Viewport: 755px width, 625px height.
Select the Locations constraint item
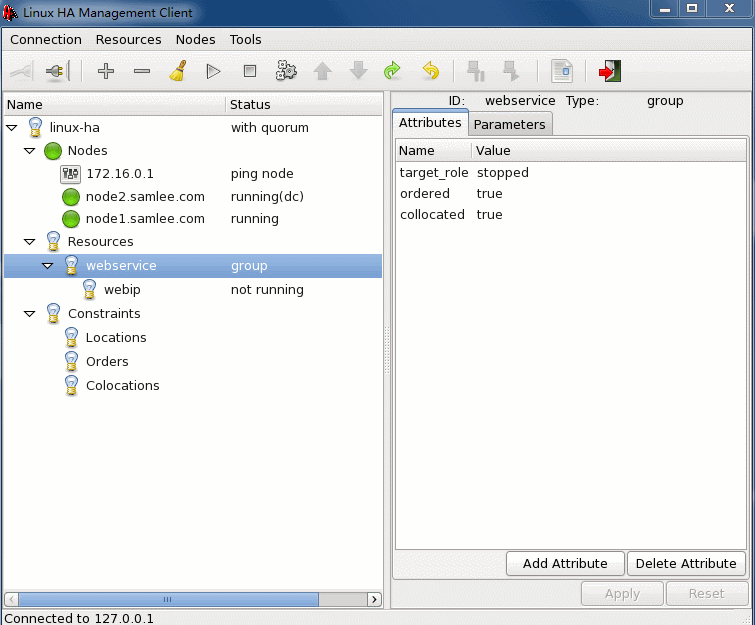(116, 338)
